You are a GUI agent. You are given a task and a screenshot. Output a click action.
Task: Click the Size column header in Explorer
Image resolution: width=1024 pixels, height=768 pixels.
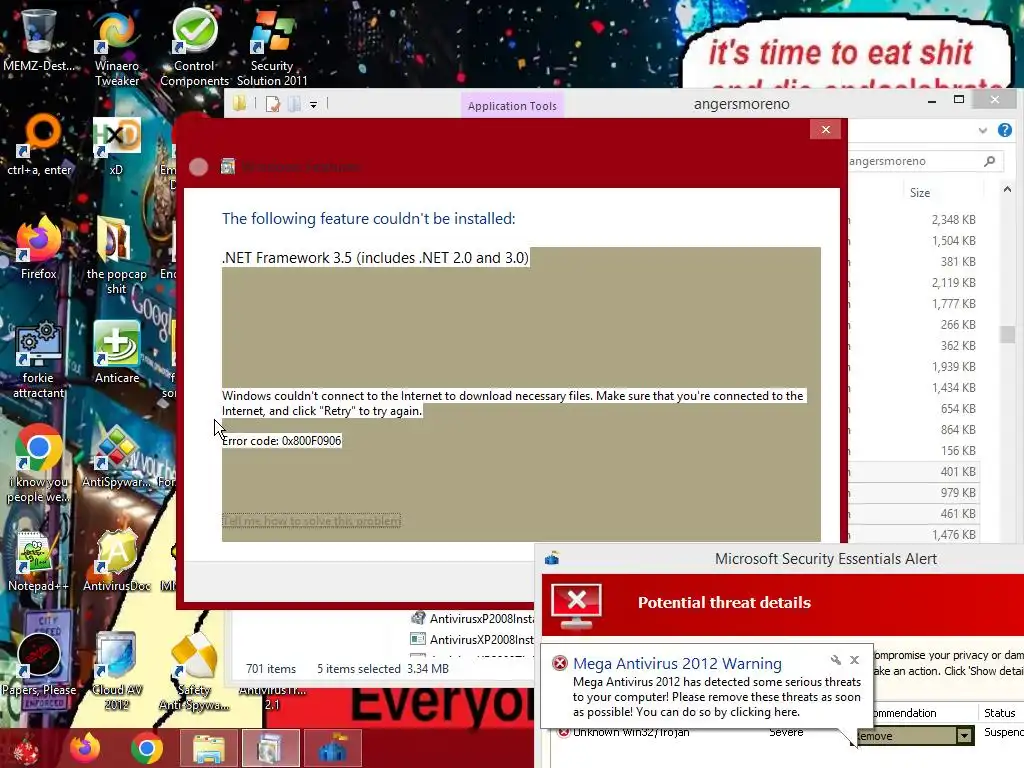920,193
